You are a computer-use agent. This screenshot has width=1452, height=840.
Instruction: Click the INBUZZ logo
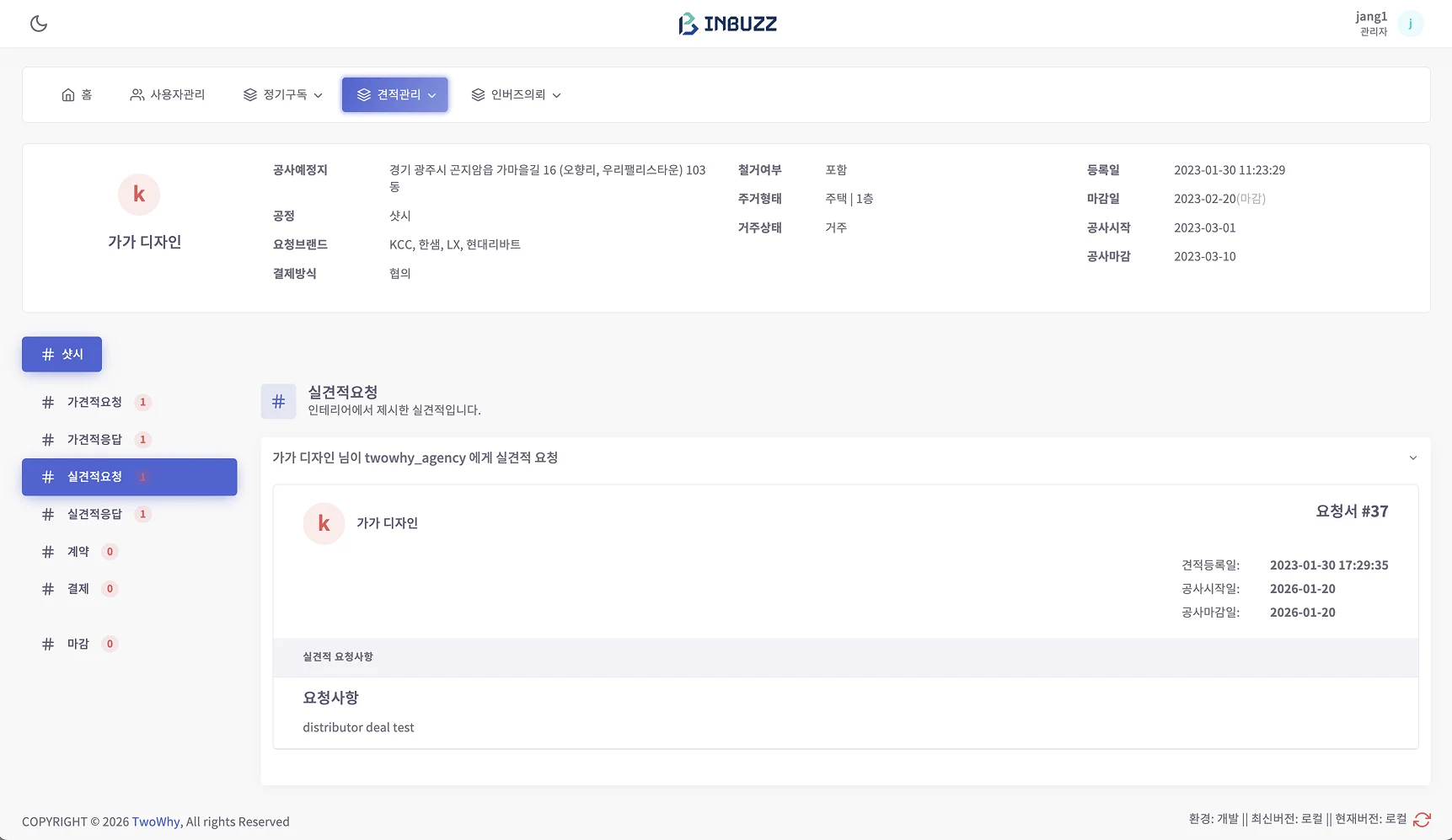727,24
